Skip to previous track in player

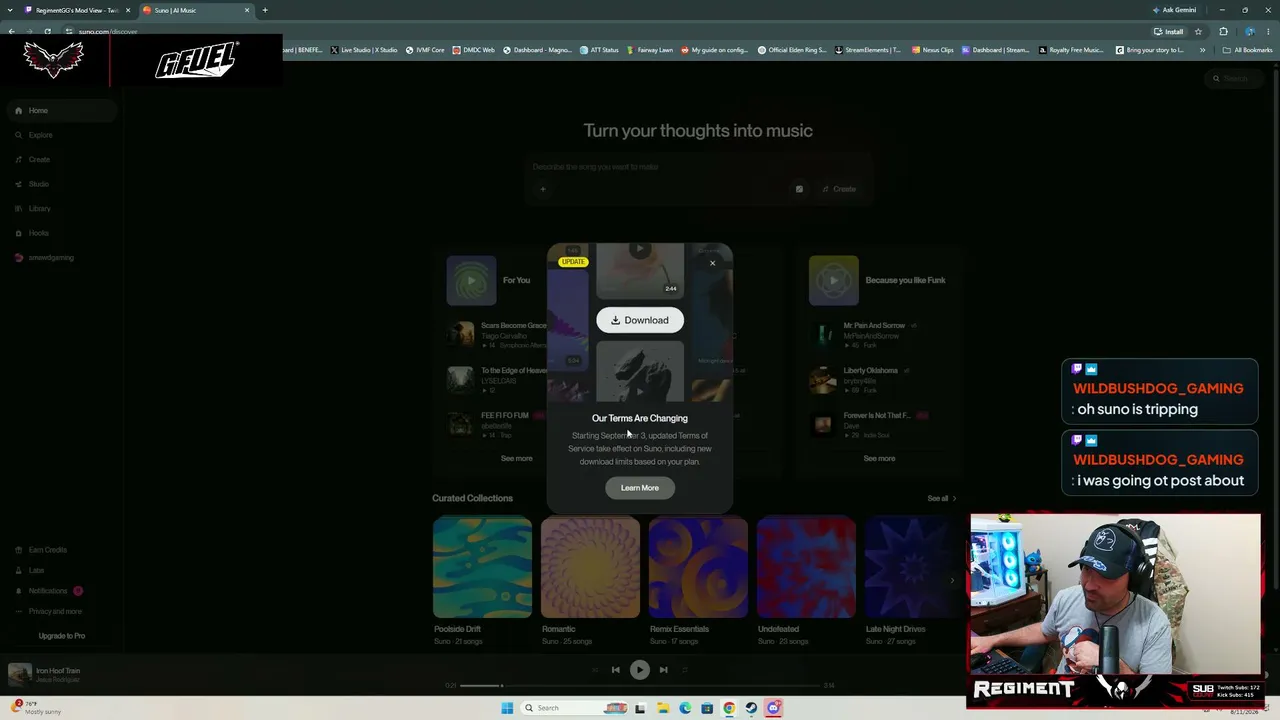tap(616, 670)
